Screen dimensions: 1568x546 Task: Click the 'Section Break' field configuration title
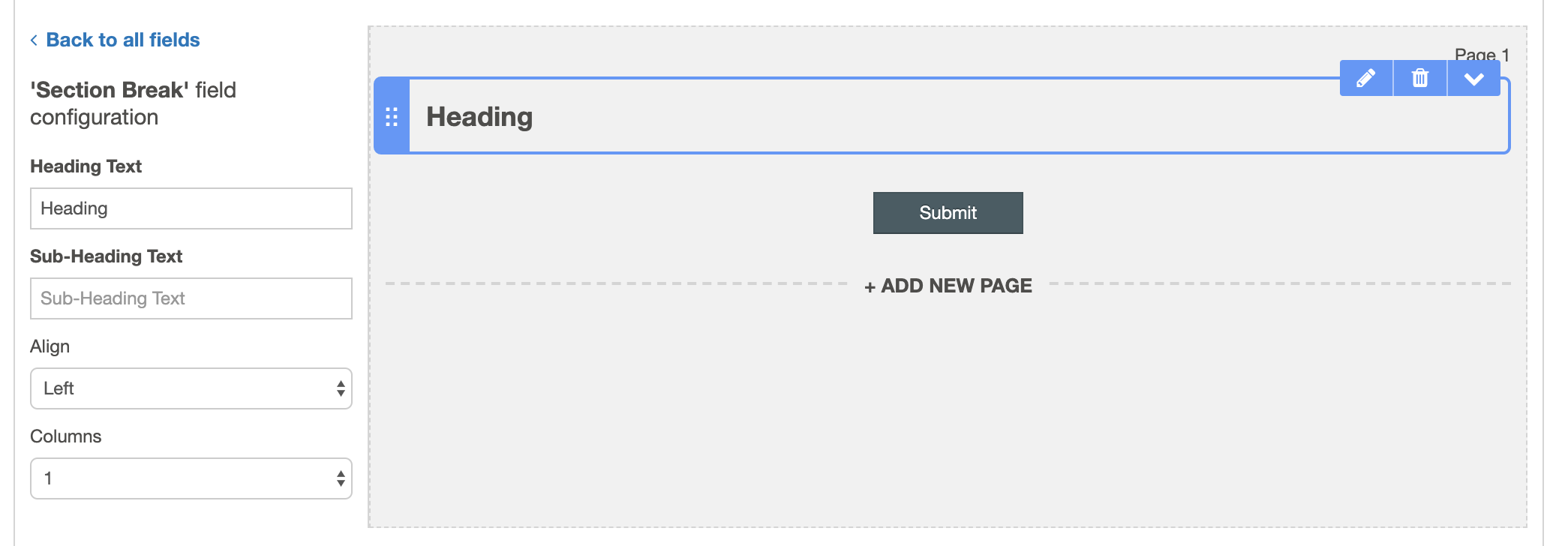(x=133, y=103)
